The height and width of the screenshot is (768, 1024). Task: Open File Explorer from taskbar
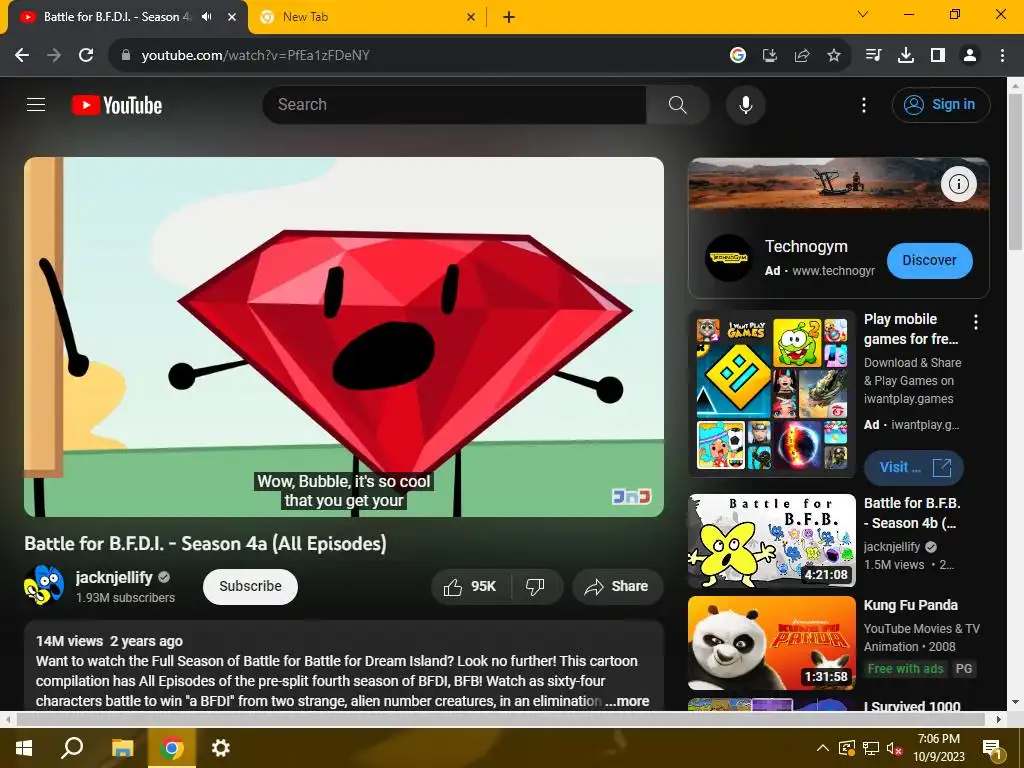tap(122, 748)
